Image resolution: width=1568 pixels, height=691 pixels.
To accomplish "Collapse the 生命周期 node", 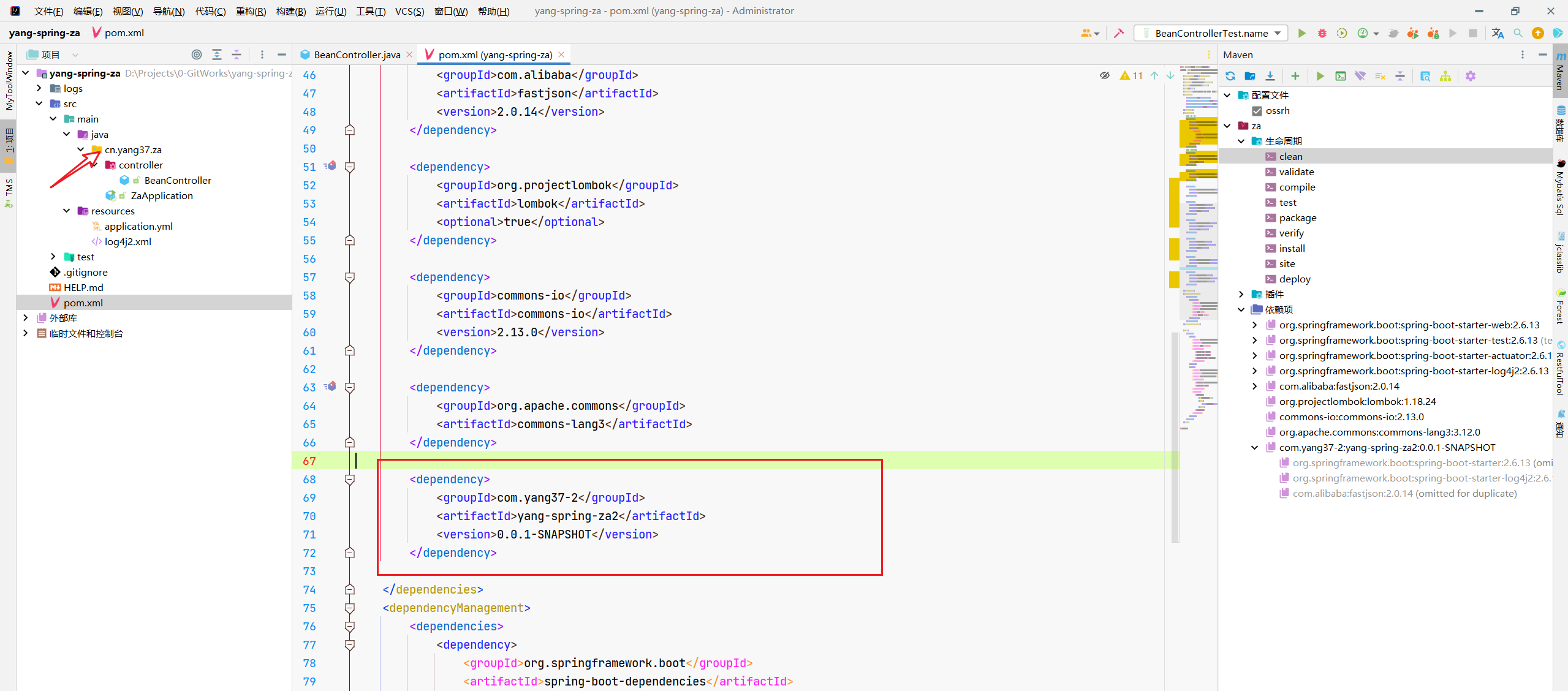I will click(x=1241, y=141).
